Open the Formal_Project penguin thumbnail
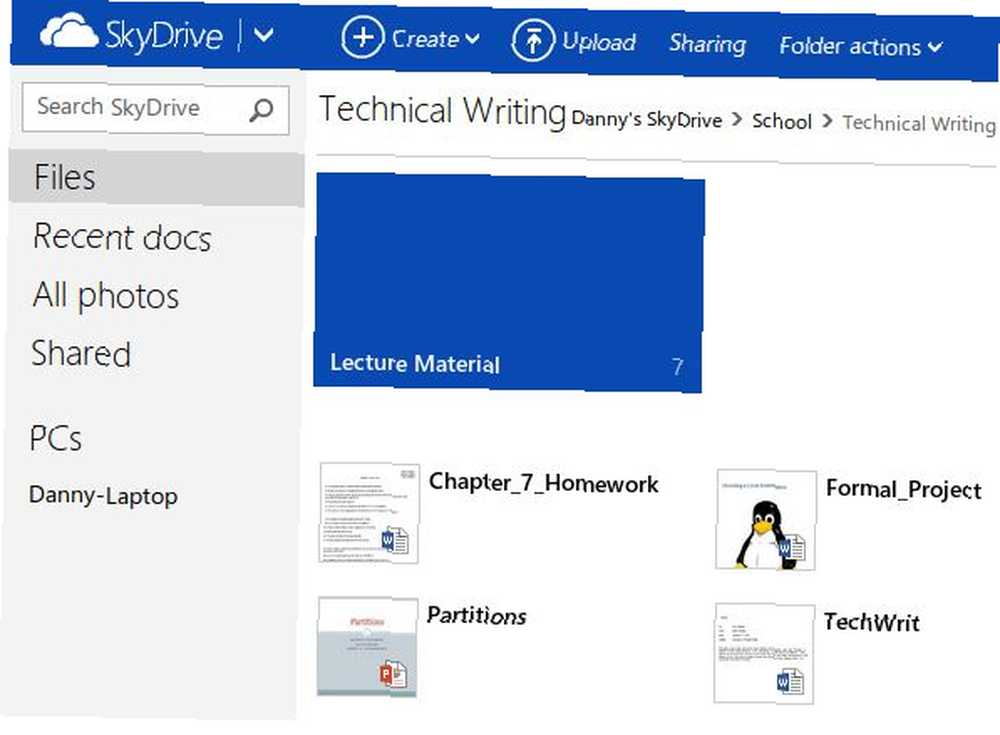 pyautogui.click(x=766, y=519)
